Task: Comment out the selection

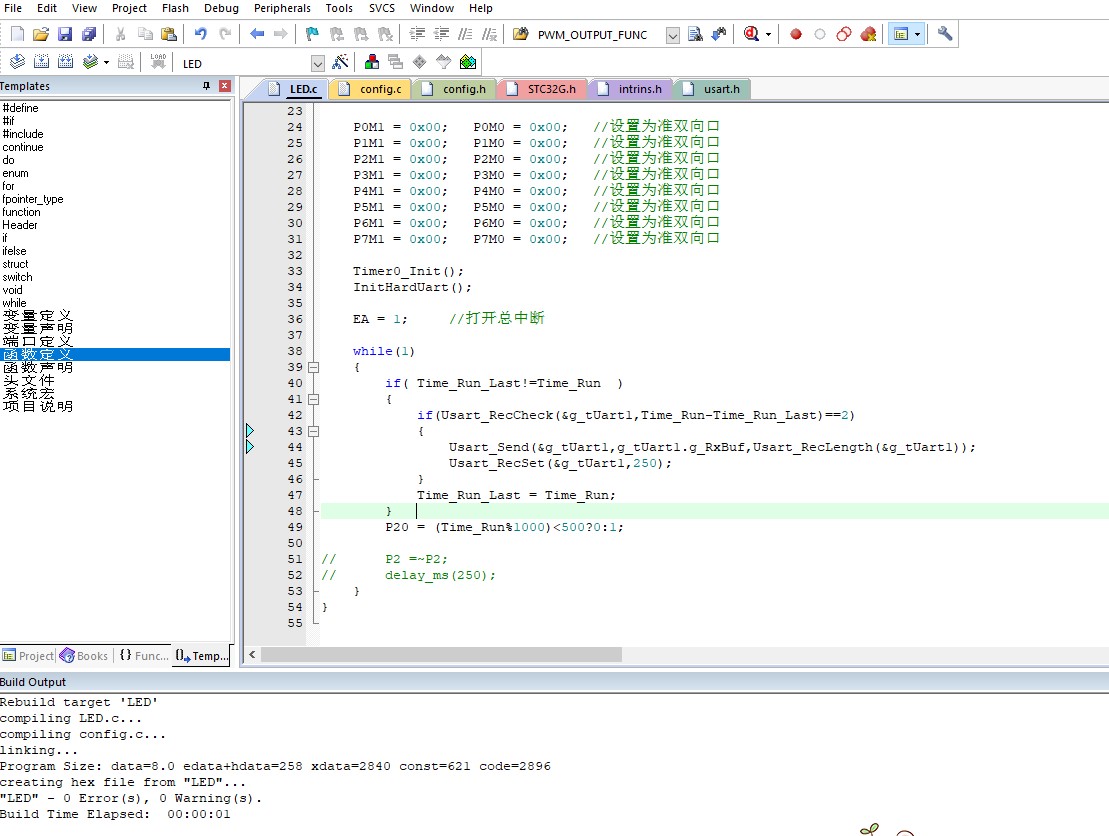Action: (x=465, y=34)
